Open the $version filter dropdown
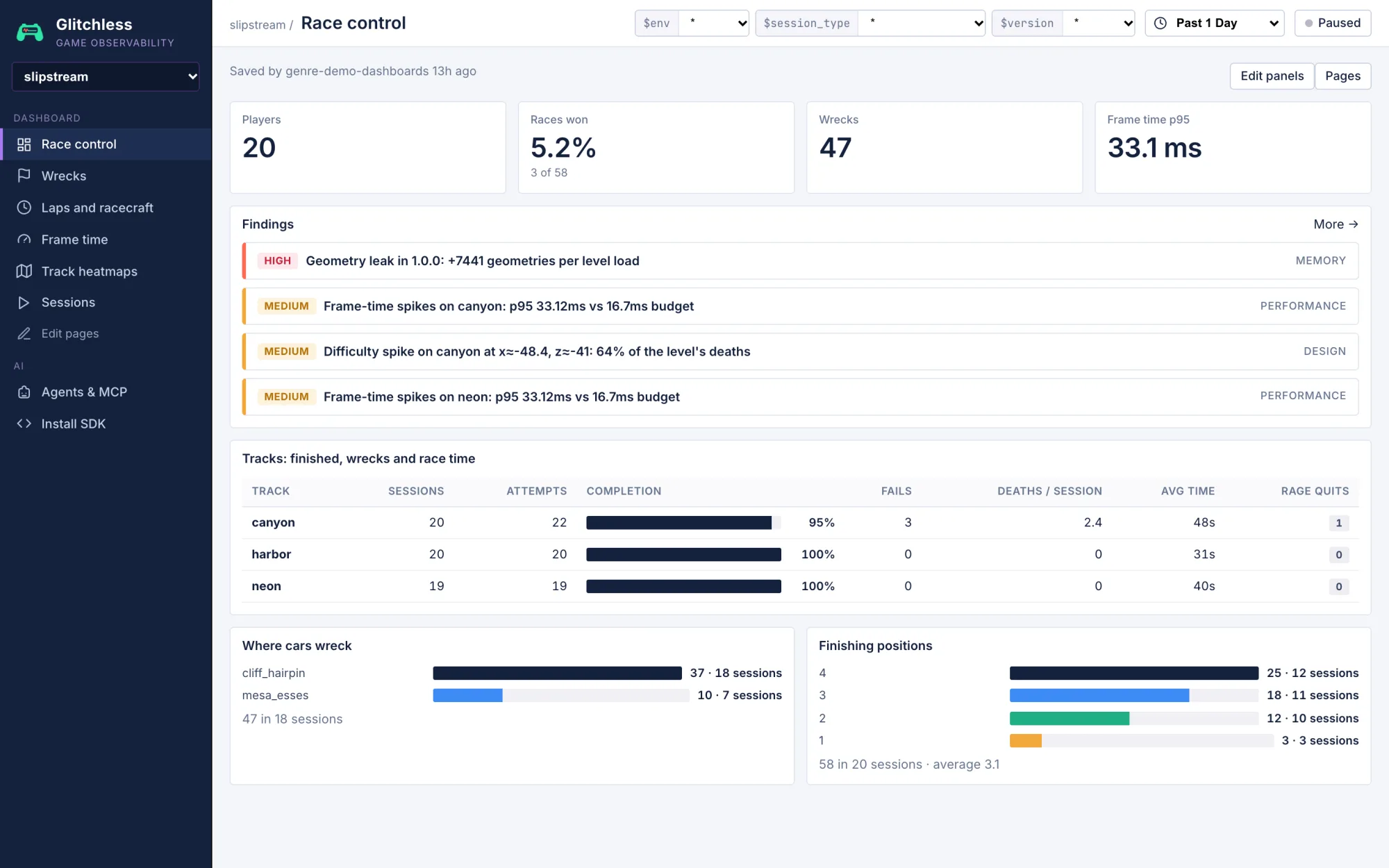Viewport: 1389px width, 868px height. click(x=1099, y=23)
